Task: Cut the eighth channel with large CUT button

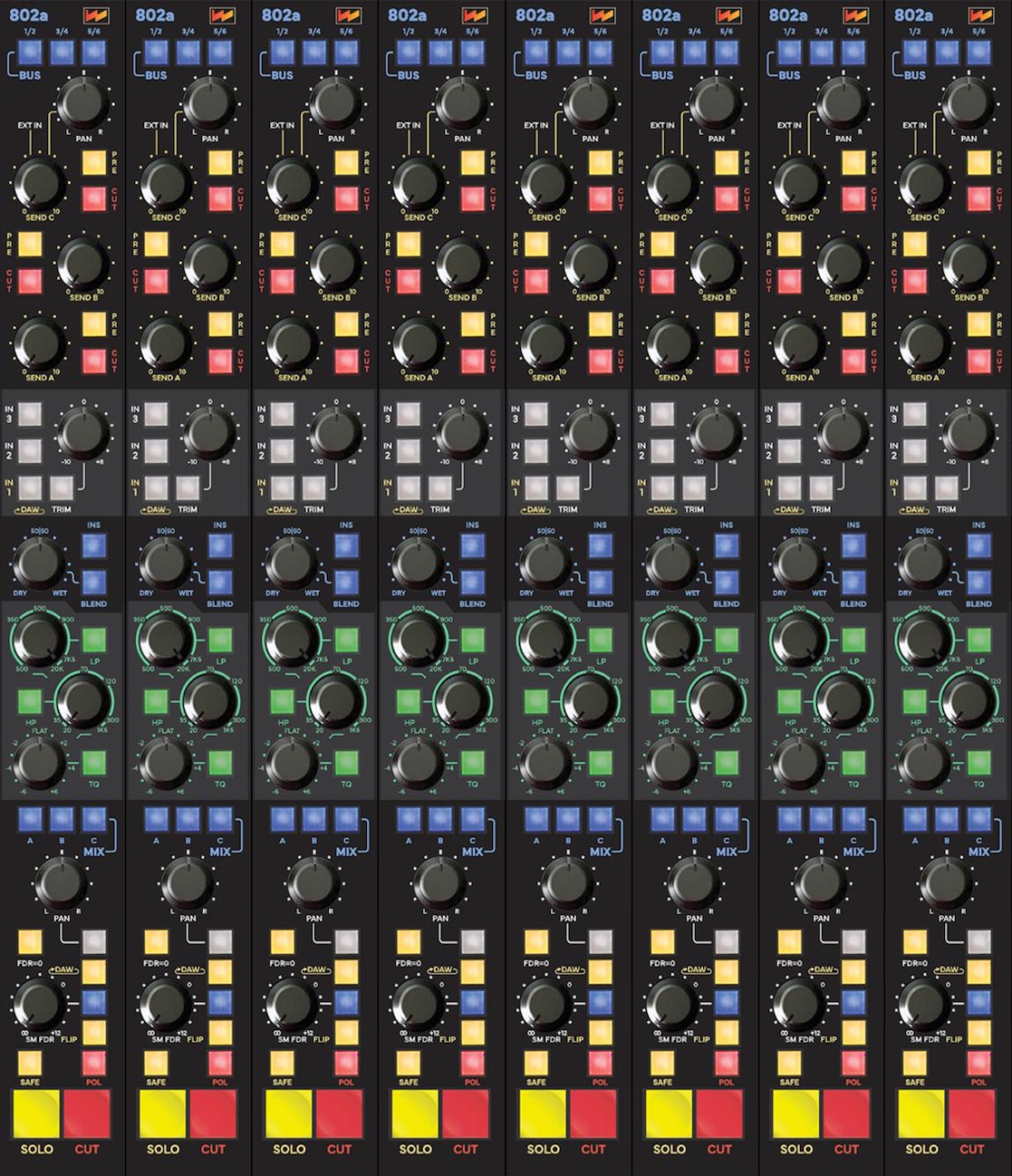Action: pyautogui.click(x=971, y=1113)
